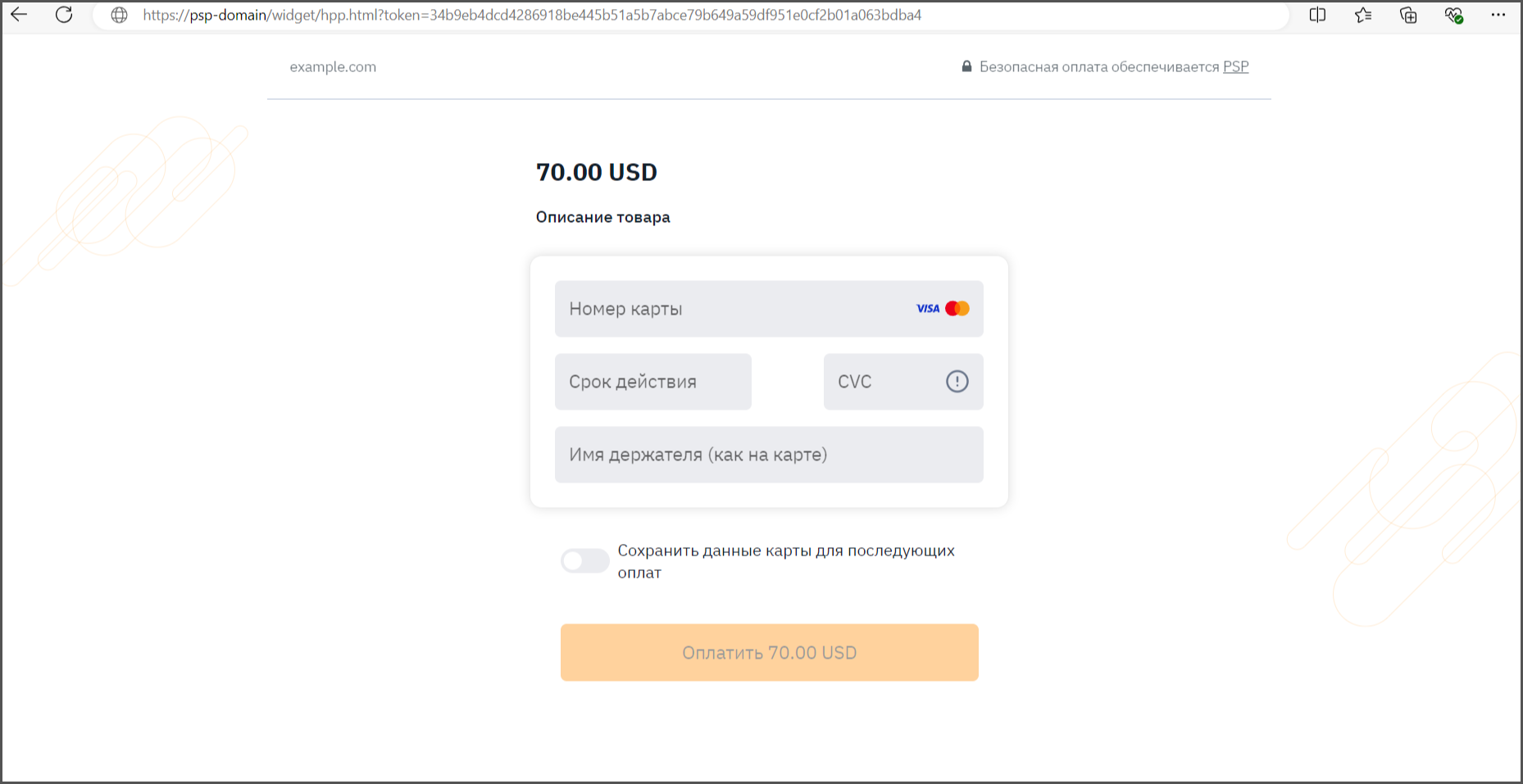
Task: Open the browser settings three-dots menu
Action: (1499, 15)
